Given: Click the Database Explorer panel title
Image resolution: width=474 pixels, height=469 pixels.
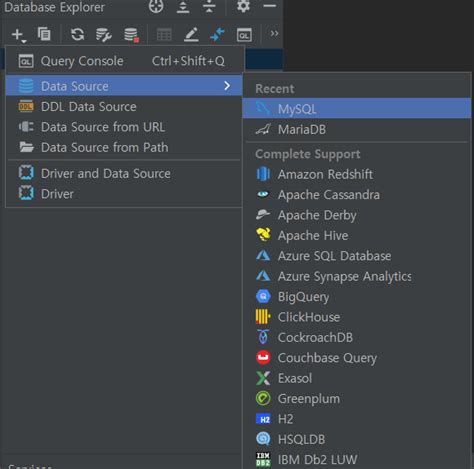Looking at the screenshot, I should pos(54,7).
